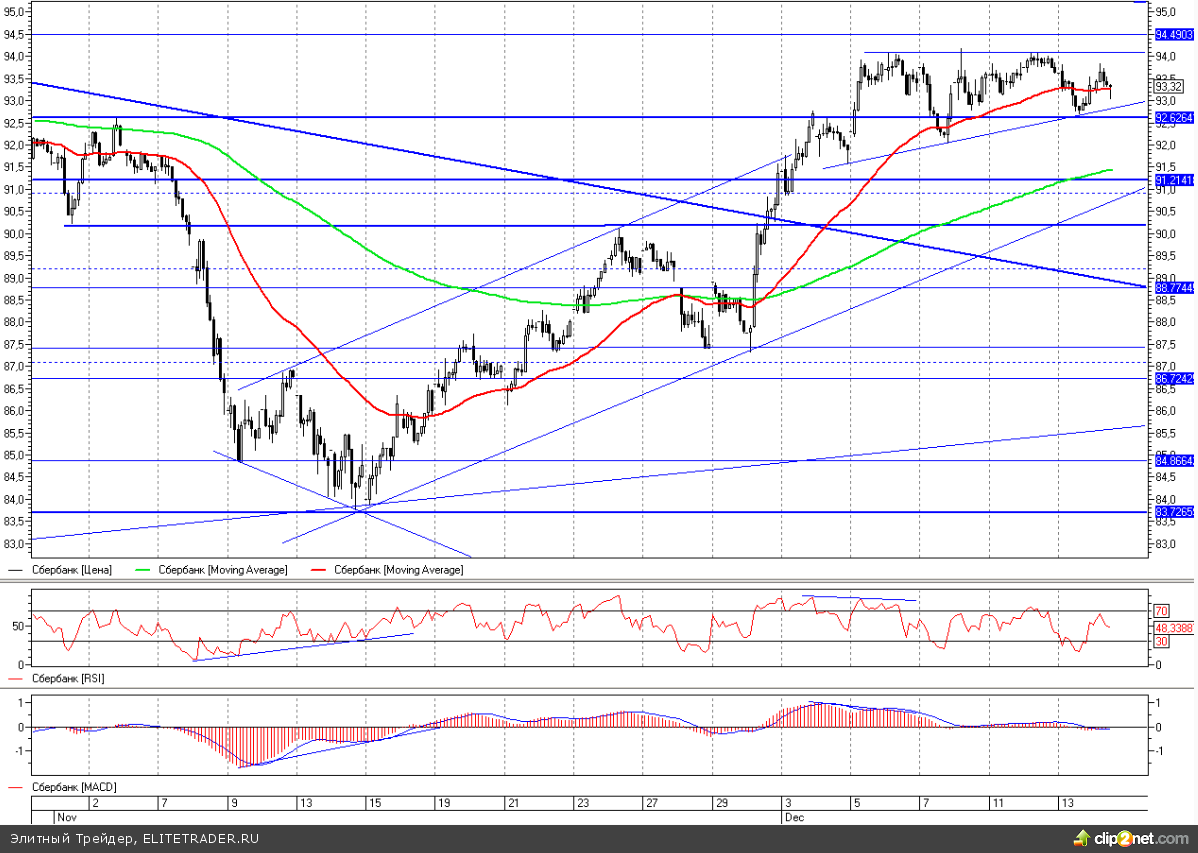This screenshot has height=853, width=1198.
Task: Click the RSI 70 overbought level label
Action: (1162, 610)
